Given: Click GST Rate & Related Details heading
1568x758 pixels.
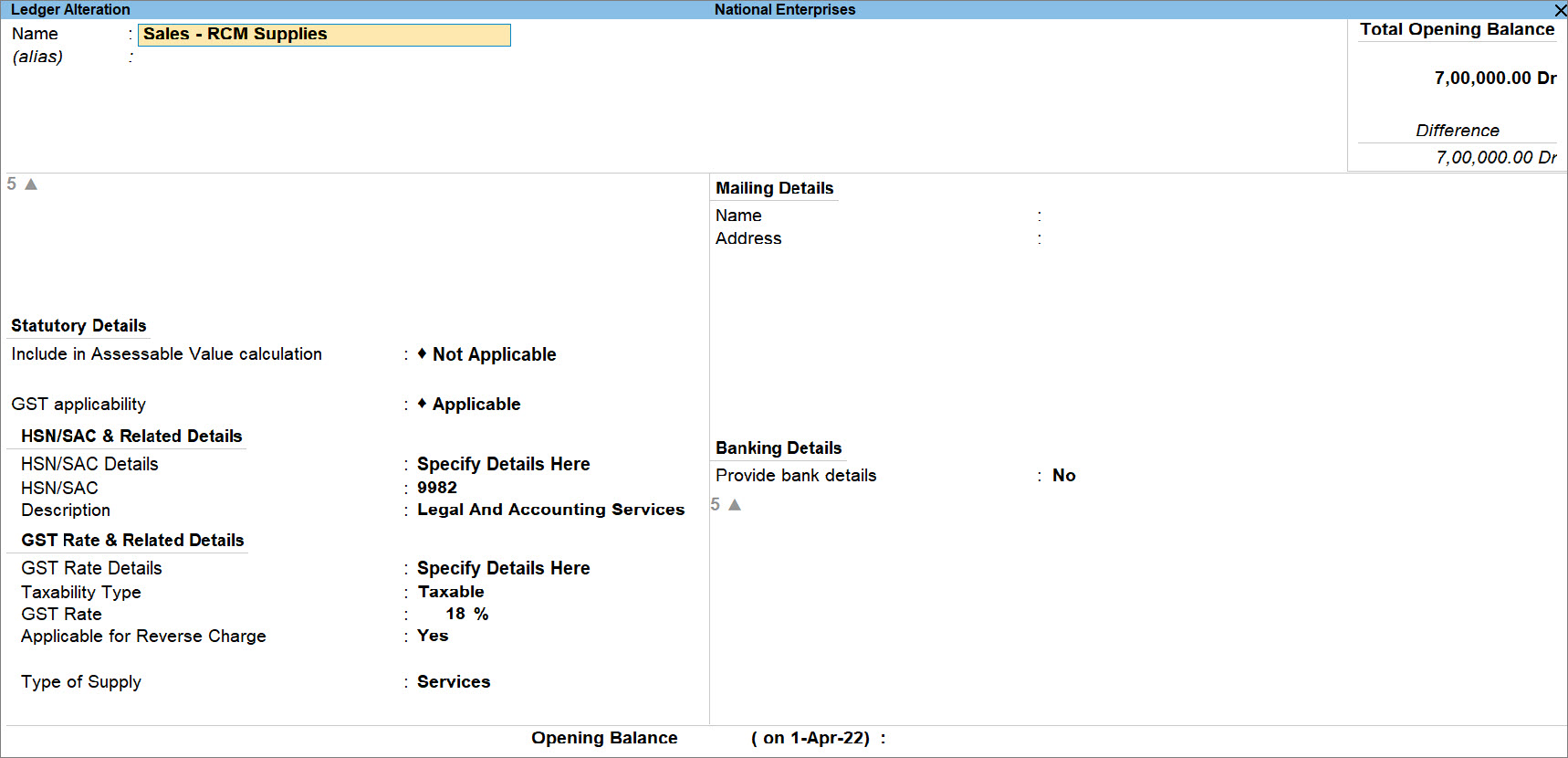Looking at the screenshot, I should tap(132, 540).
